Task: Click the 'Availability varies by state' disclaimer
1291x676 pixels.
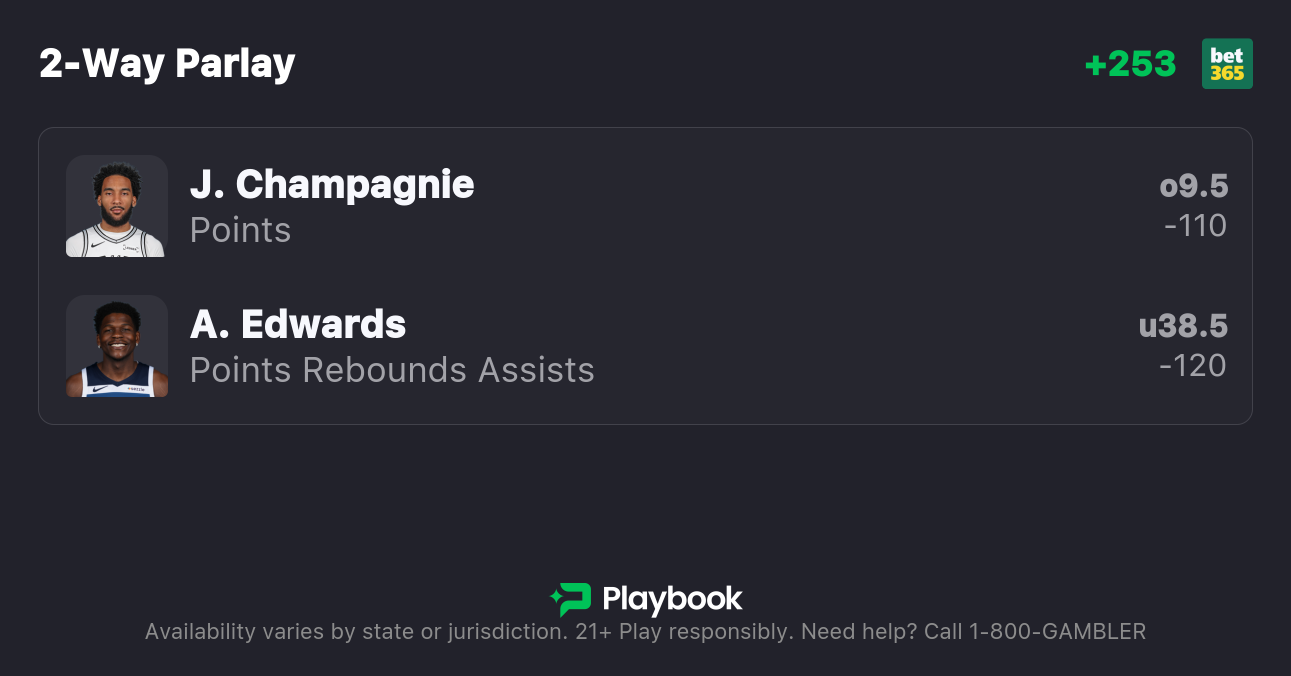Action: point(355,632)
